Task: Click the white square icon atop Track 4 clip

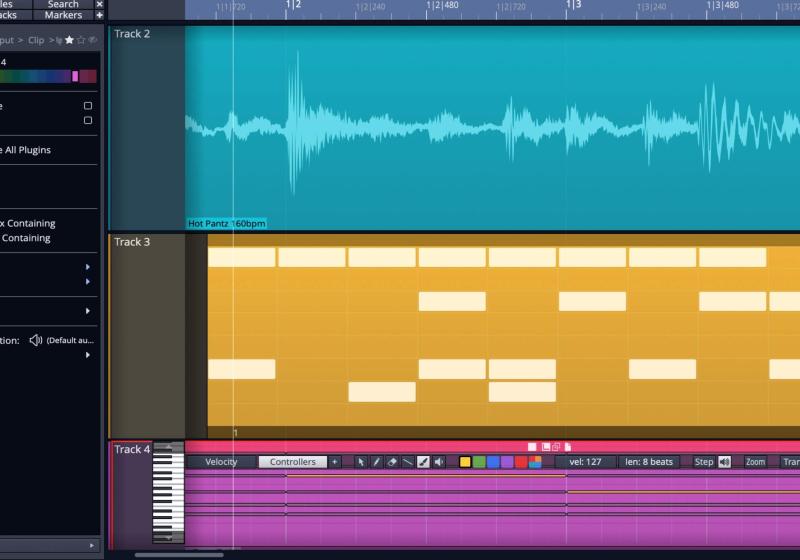Action: coord(532,447)
